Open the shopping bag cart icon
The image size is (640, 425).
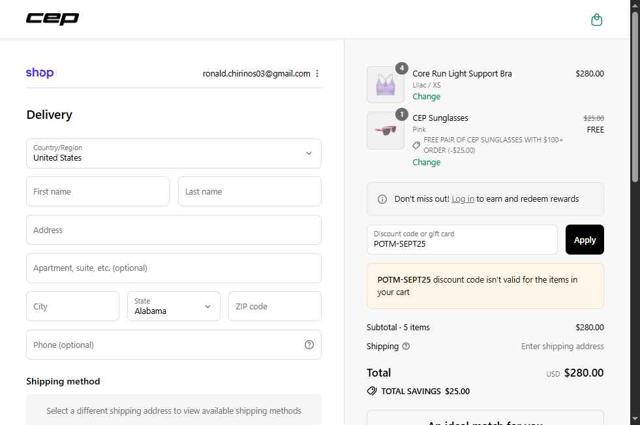click(596, 20)
